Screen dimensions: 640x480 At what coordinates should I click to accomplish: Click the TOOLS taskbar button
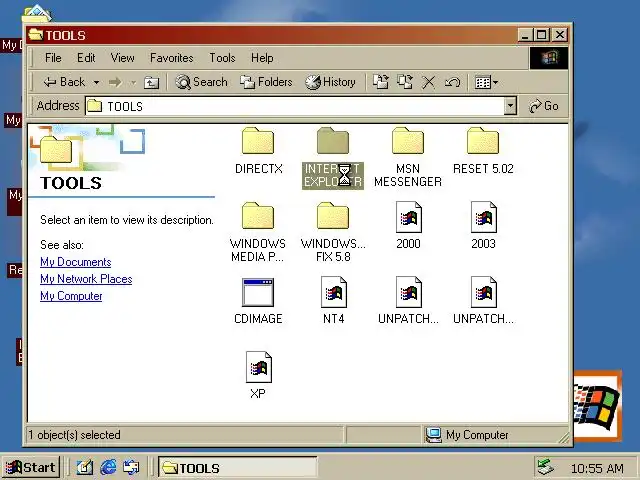click(x=238, y=468)
